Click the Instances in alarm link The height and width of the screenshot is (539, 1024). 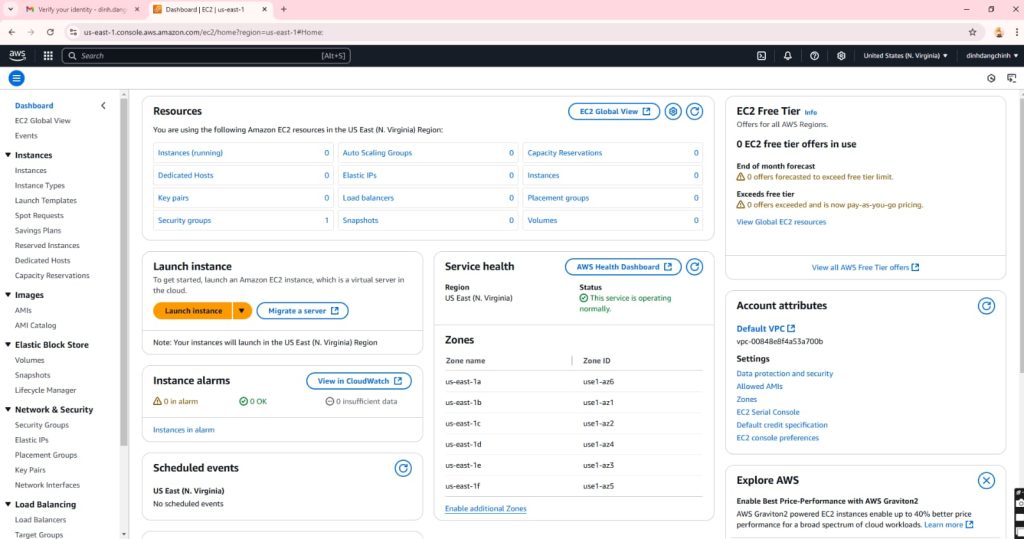pyautogui.click(x=184, y=430)
